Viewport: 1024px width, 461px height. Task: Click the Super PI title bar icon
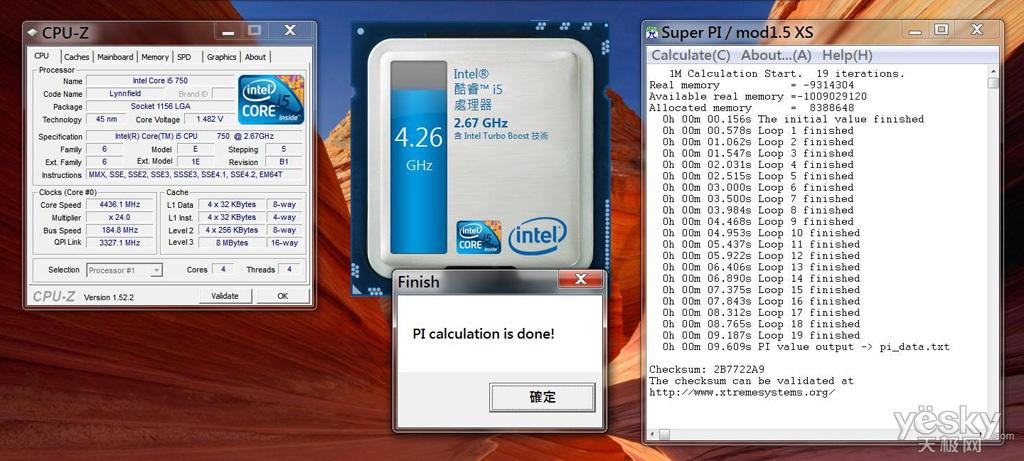point(652,32)
